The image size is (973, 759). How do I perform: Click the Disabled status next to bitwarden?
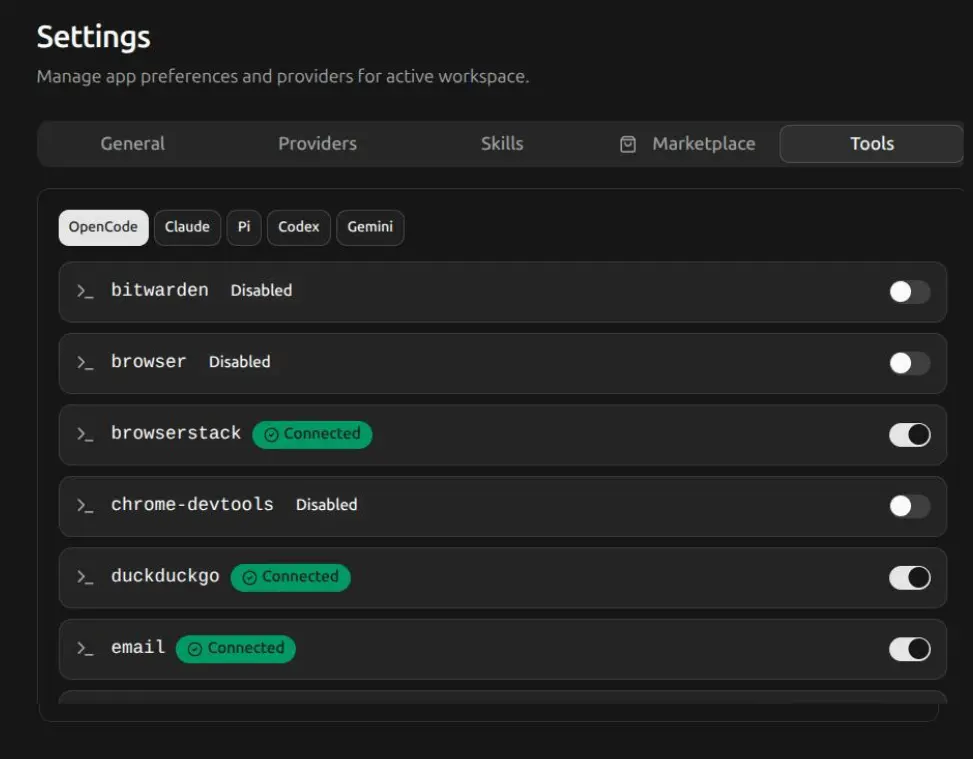click(x=261, y=290)
